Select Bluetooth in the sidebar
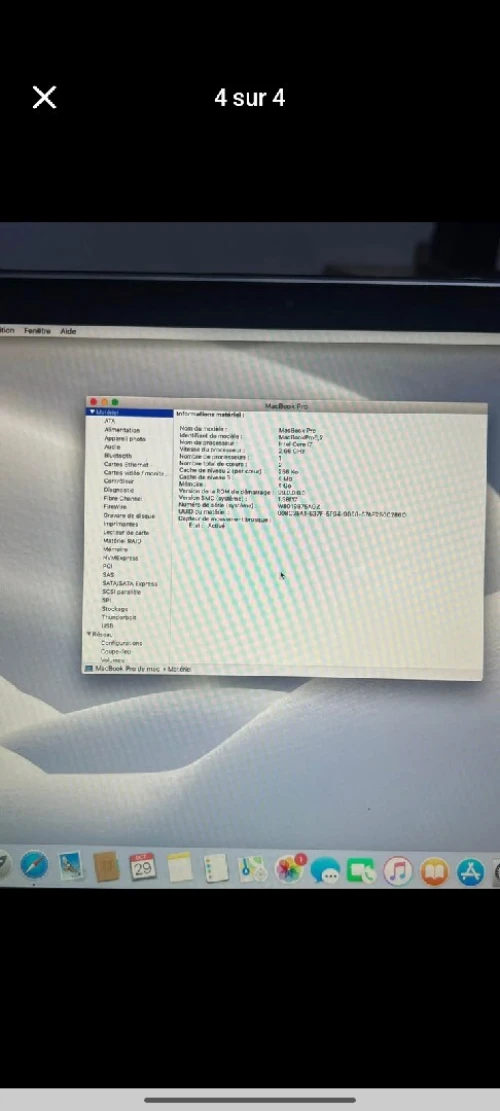 pyautogui.click(x=118, y=456)
